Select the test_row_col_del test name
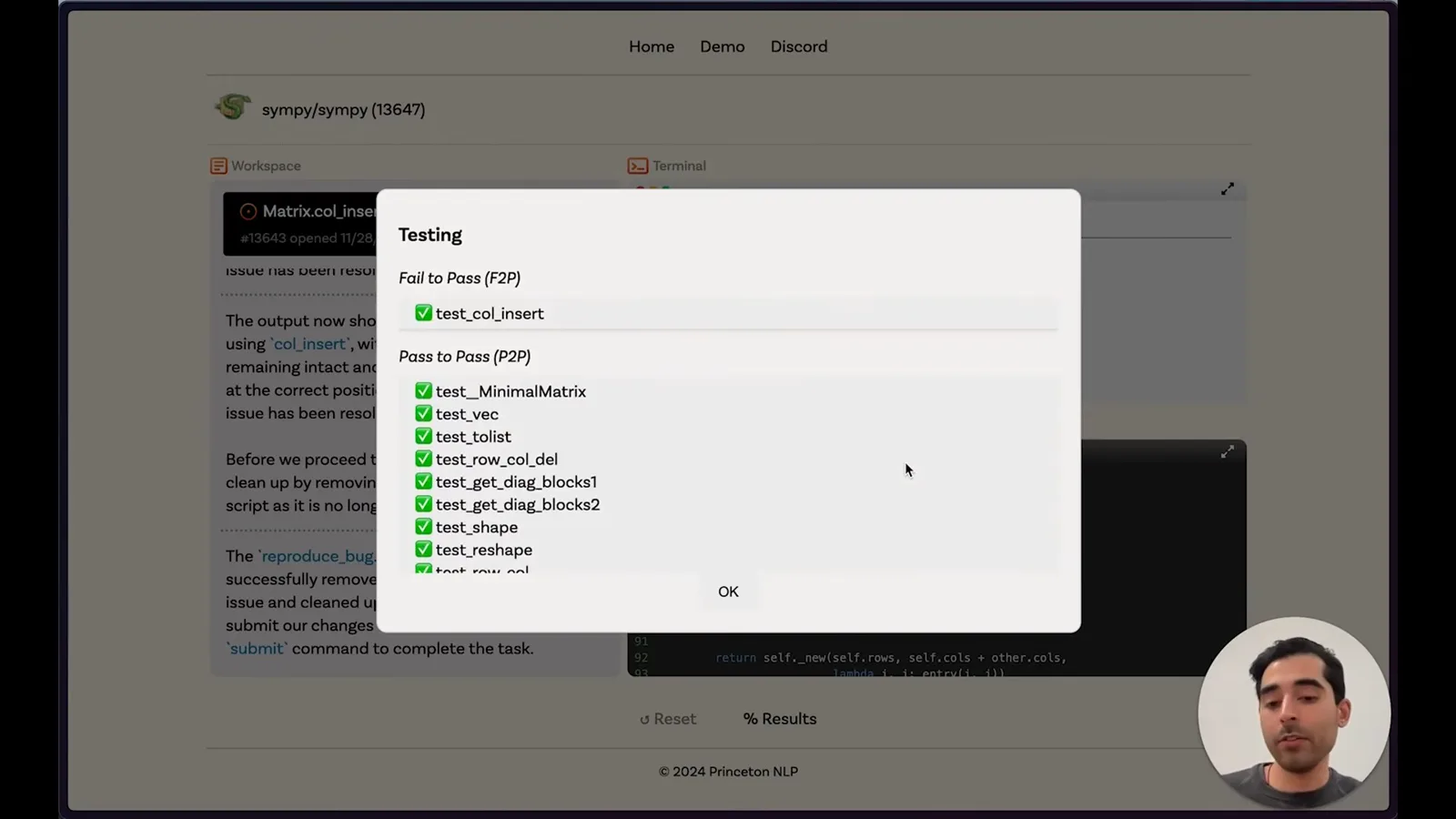The height and width of the screenshot is (819, 1456). pyautogui.click(x=497, y=460)
